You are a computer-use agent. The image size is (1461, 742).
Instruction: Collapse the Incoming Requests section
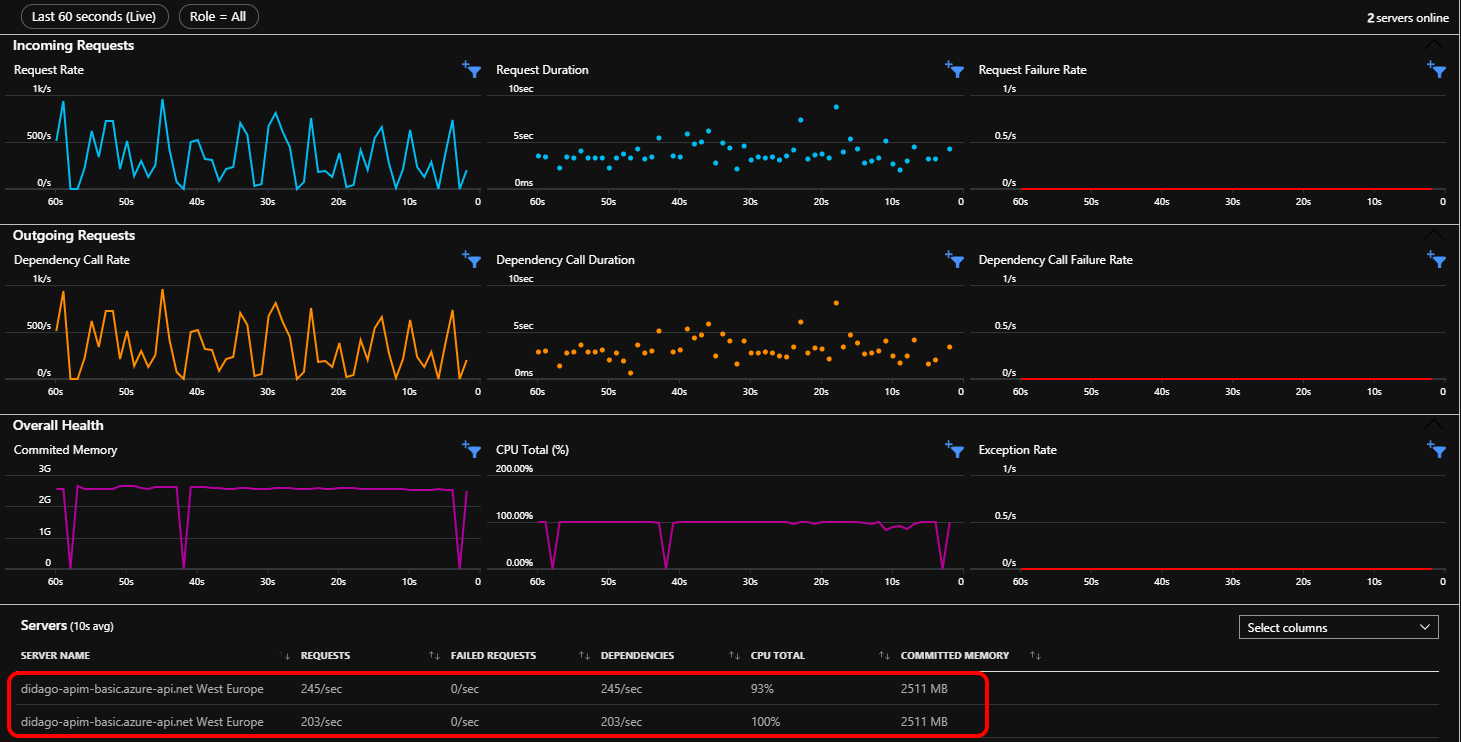point(1433,45)
